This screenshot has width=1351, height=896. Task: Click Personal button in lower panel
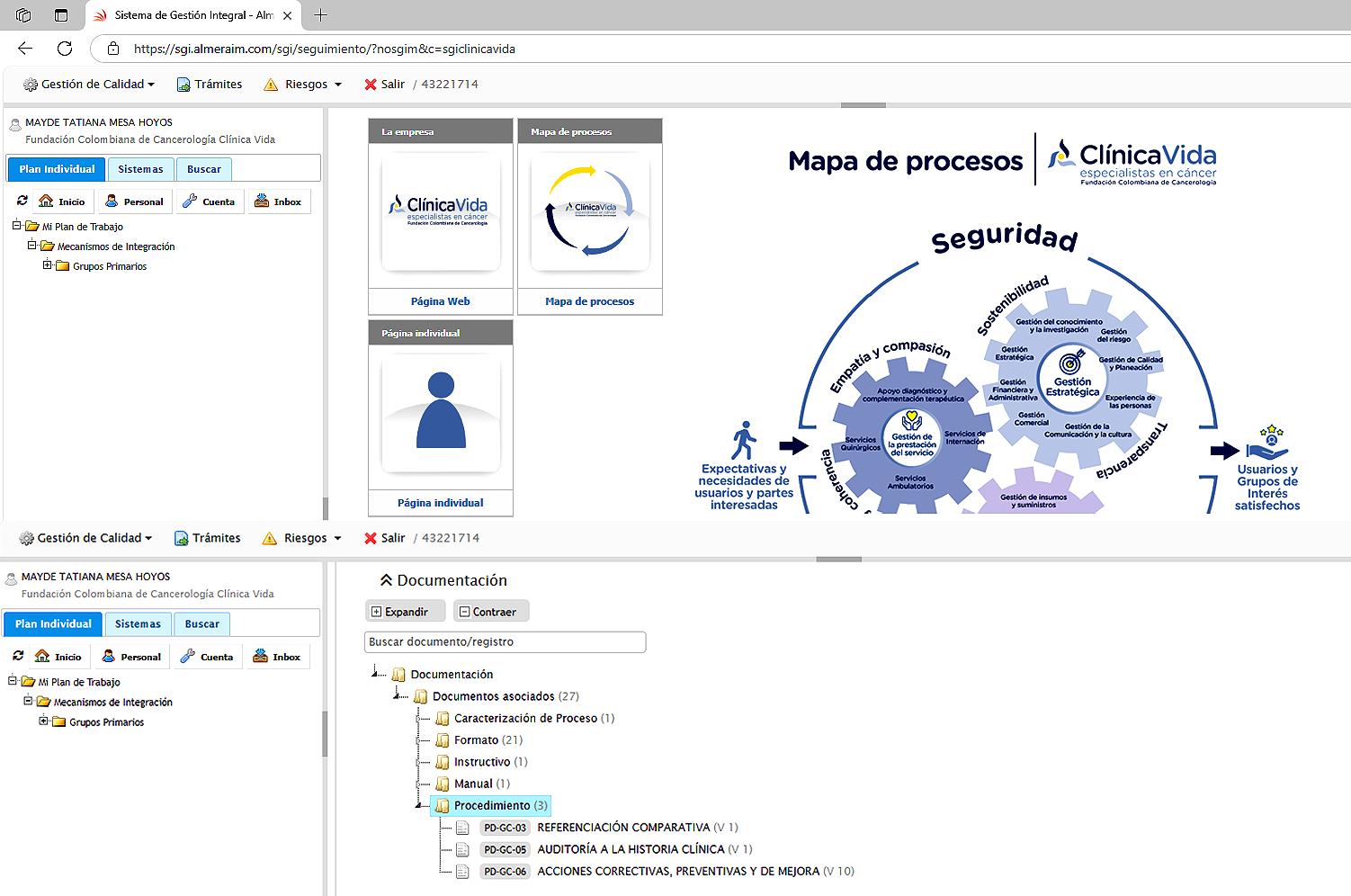pyautogui.click(x=132, y=657)
